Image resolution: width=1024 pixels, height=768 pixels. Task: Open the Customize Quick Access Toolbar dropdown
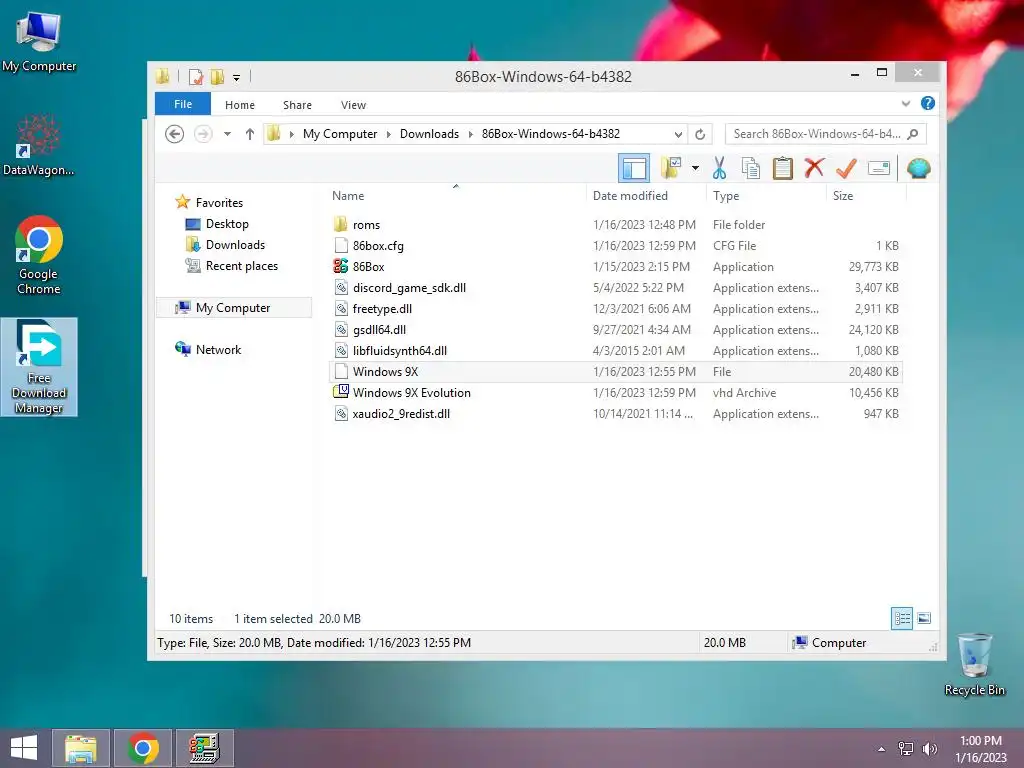point(236,78)
